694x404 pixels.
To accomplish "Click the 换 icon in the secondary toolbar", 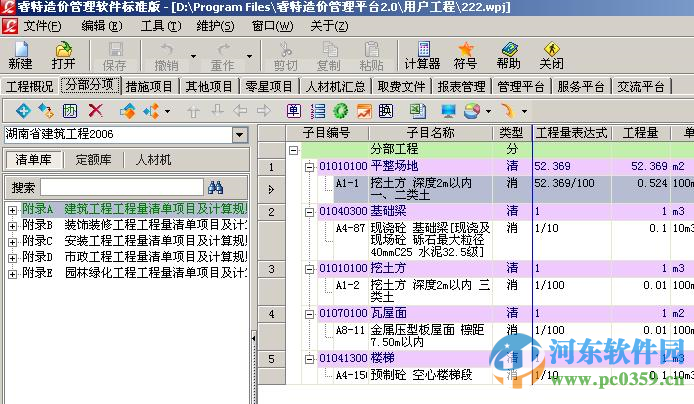I will point(386,111).
